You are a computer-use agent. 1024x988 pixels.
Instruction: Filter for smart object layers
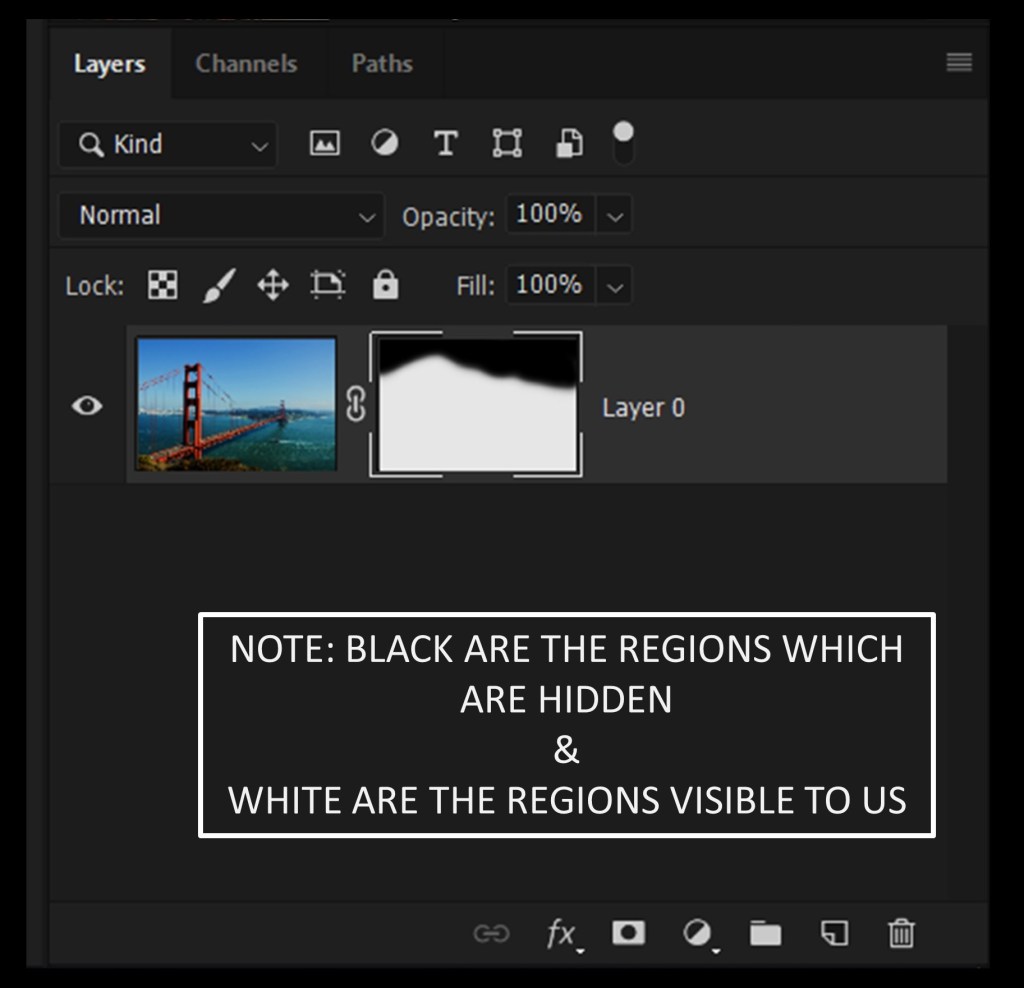[569, 144]
